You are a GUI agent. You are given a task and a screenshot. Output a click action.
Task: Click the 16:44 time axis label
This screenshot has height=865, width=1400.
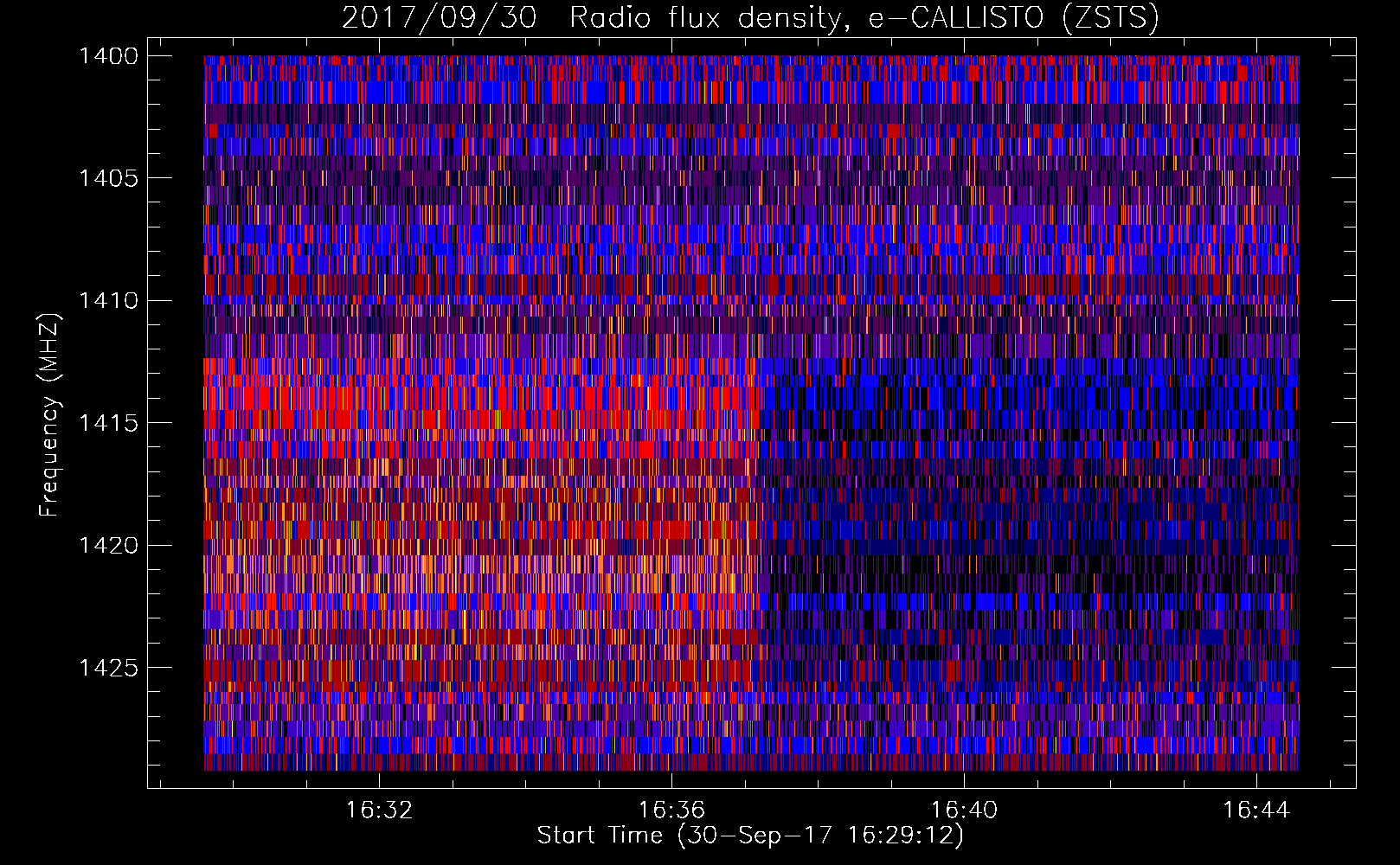tap(1256, 811)
